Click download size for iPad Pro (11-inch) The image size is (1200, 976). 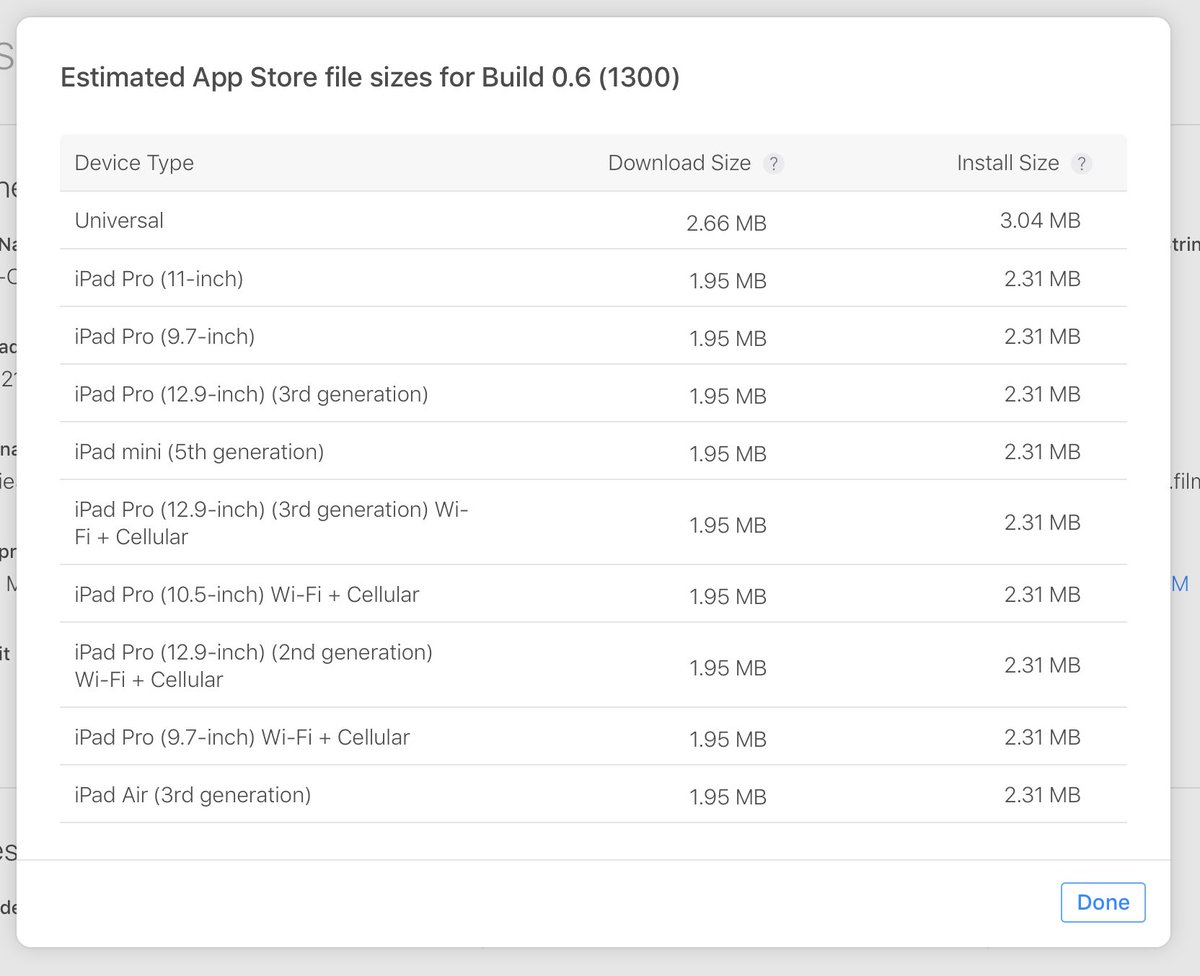(728, 282)
